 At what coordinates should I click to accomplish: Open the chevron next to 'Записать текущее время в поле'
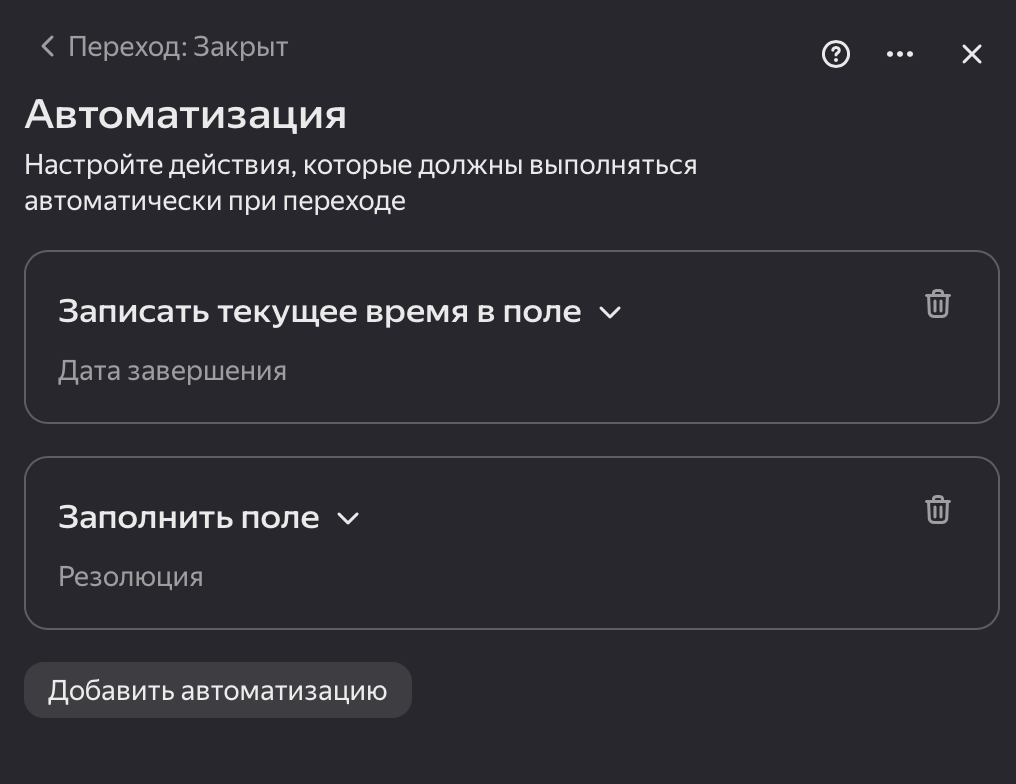tap(610, 311)
